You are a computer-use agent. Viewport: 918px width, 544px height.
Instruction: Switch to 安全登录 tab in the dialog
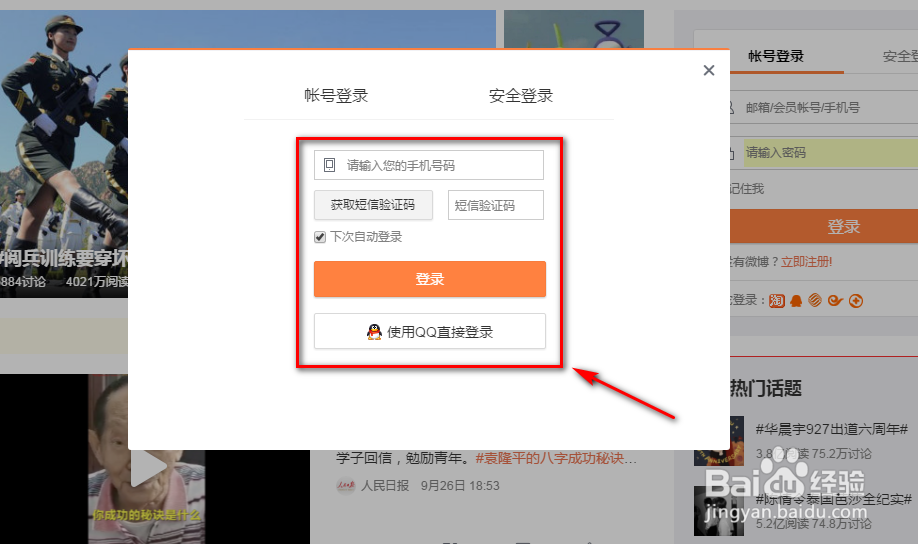521,95
